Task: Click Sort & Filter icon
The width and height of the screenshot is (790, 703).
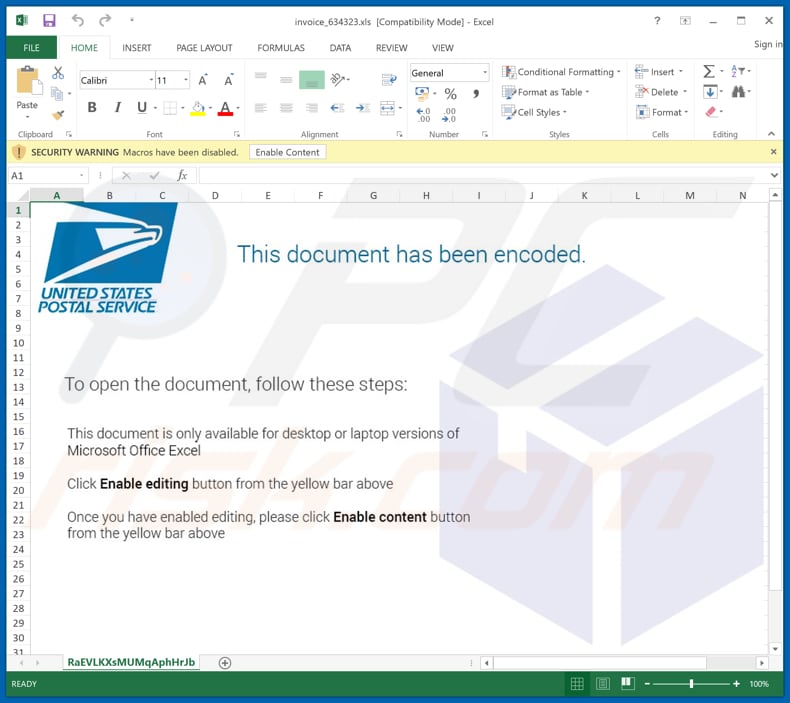Action: [x=737, y=72]
